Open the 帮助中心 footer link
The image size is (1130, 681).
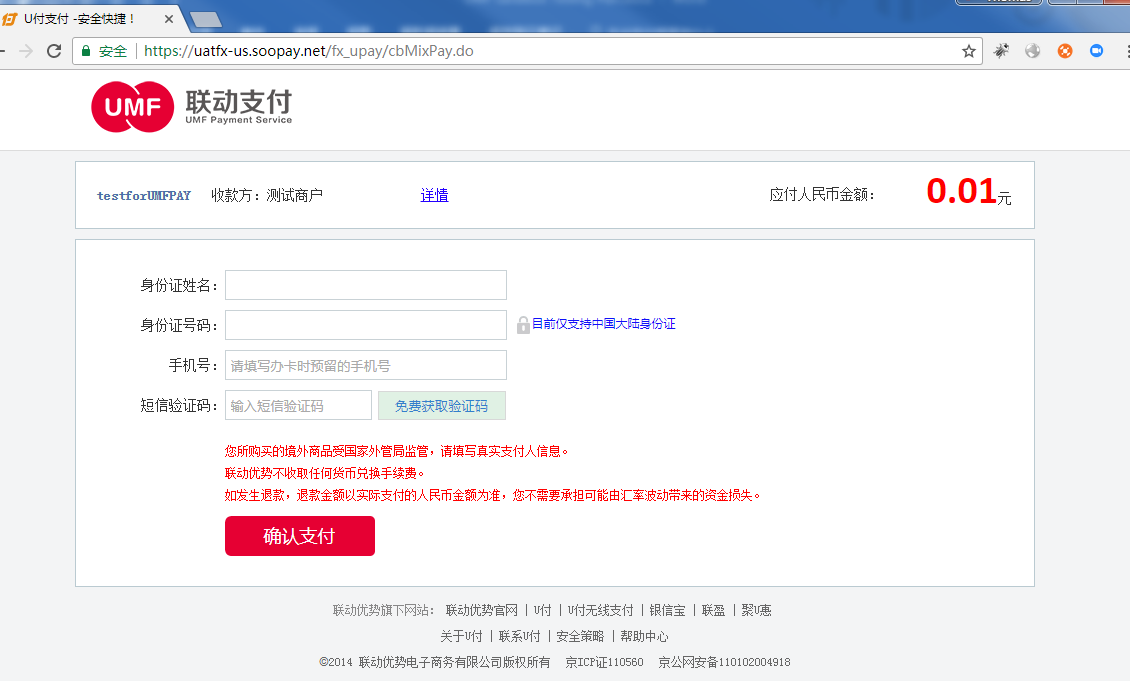pyautogui.click(x=645, y=636)
